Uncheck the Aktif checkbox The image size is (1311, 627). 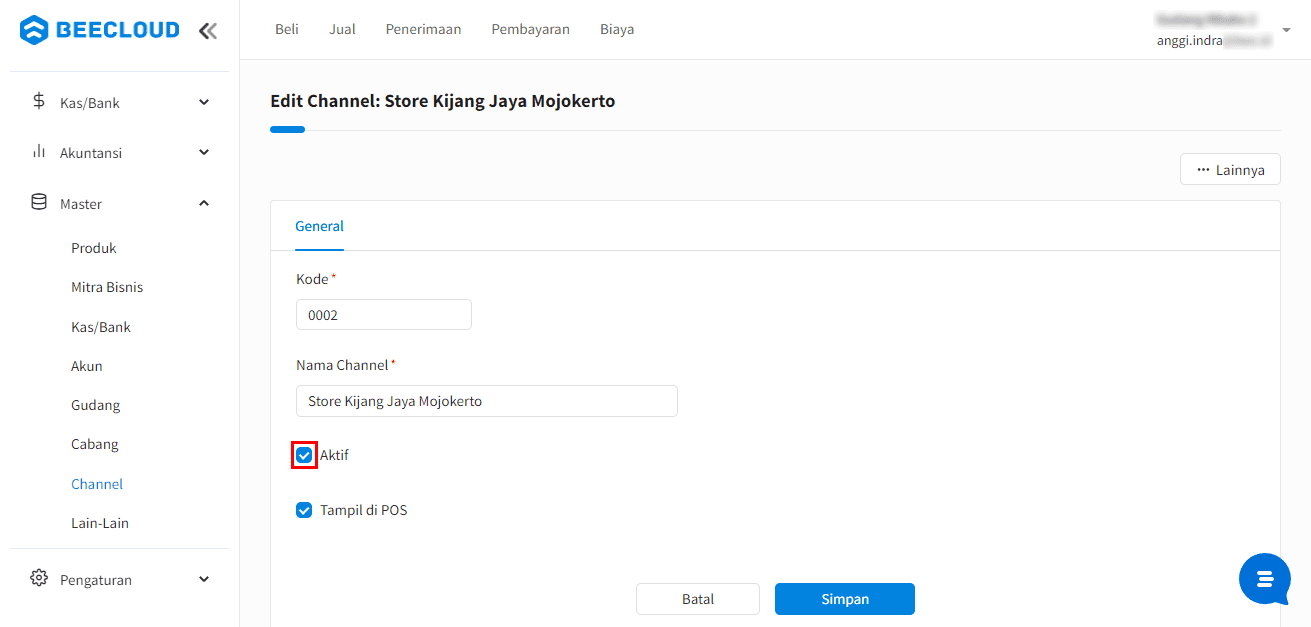[x=304, y=455]
